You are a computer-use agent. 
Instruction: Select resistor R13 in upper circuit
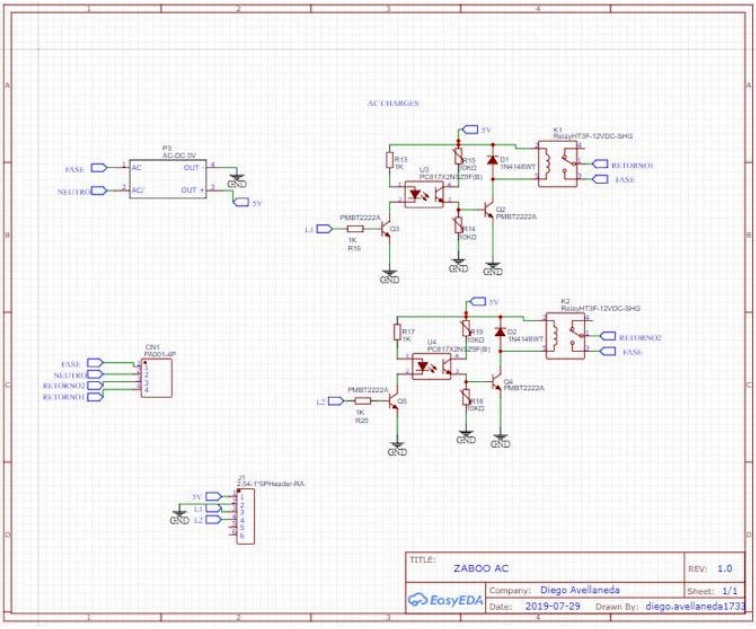390,162
